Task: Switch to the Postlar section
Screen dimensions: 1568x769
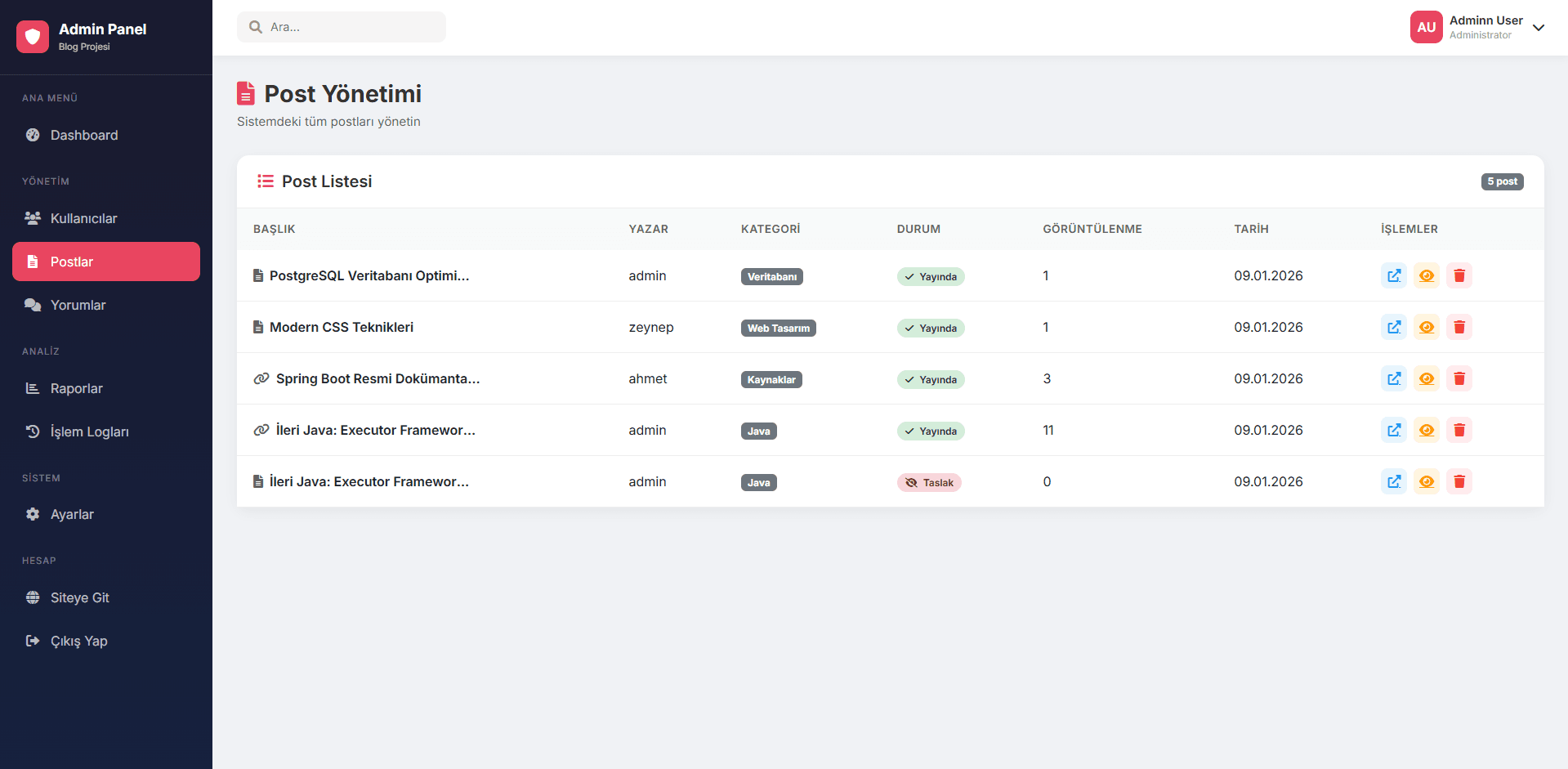Action: click(x=72, y=262)
